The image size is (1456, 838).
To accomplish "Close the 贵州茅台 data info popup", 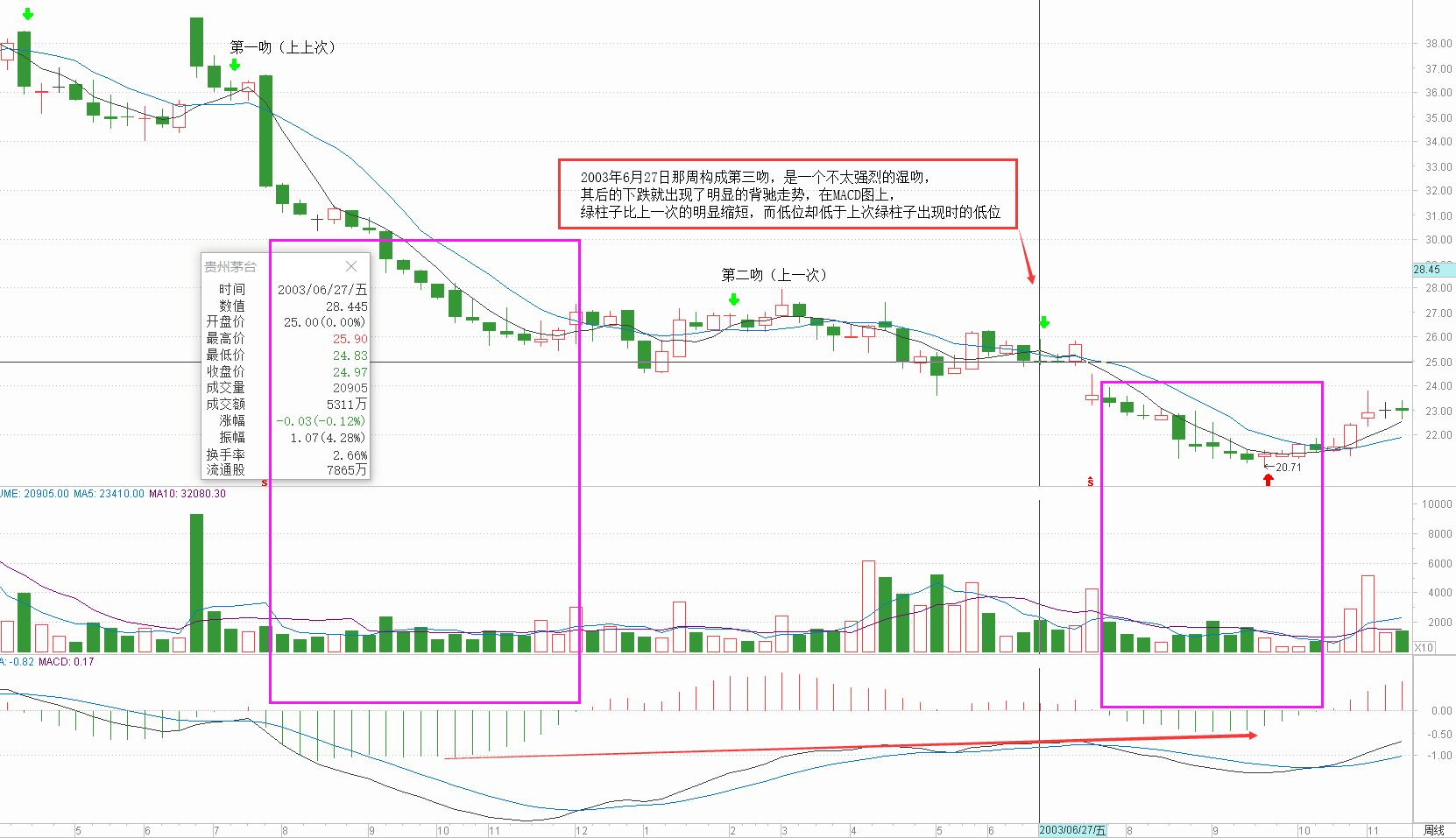I will (x=351, y=266).
